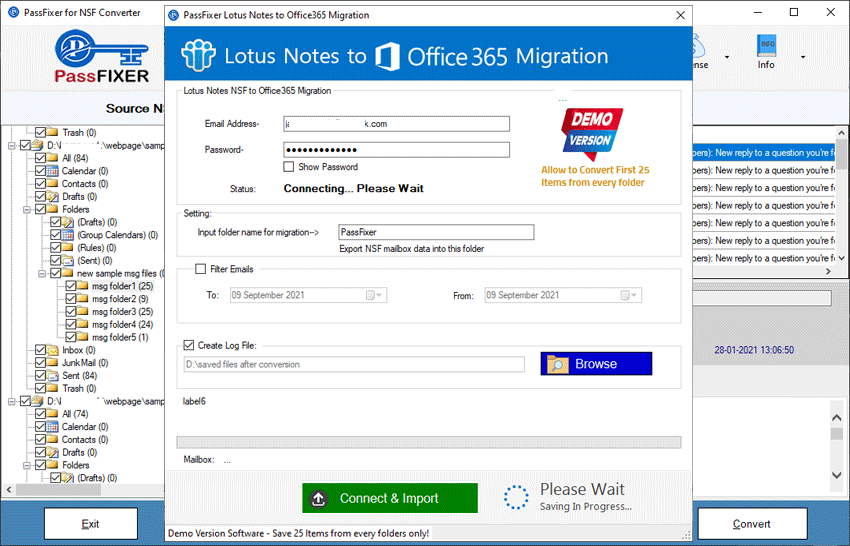Click the PassFixer key logo
Image resolution: width=850 pixels, height=546 pixels.
click(101, 57)
